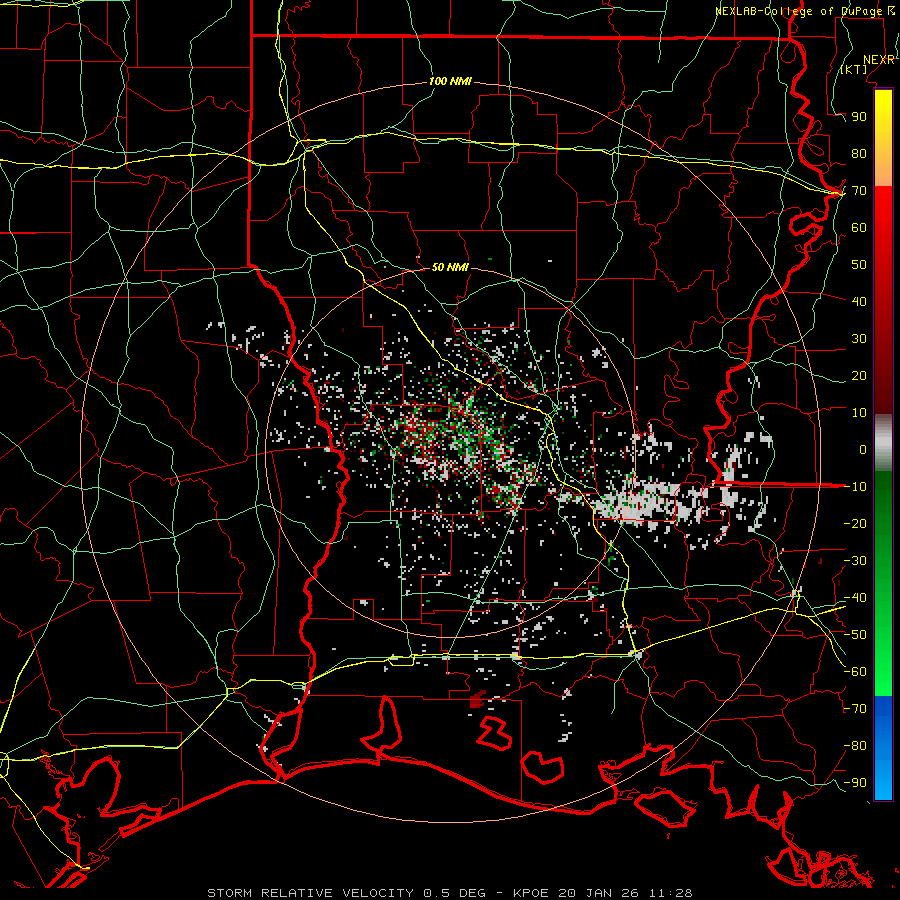
Task: Click the 90 value on velocity scale
Action: tap(859, 117)
